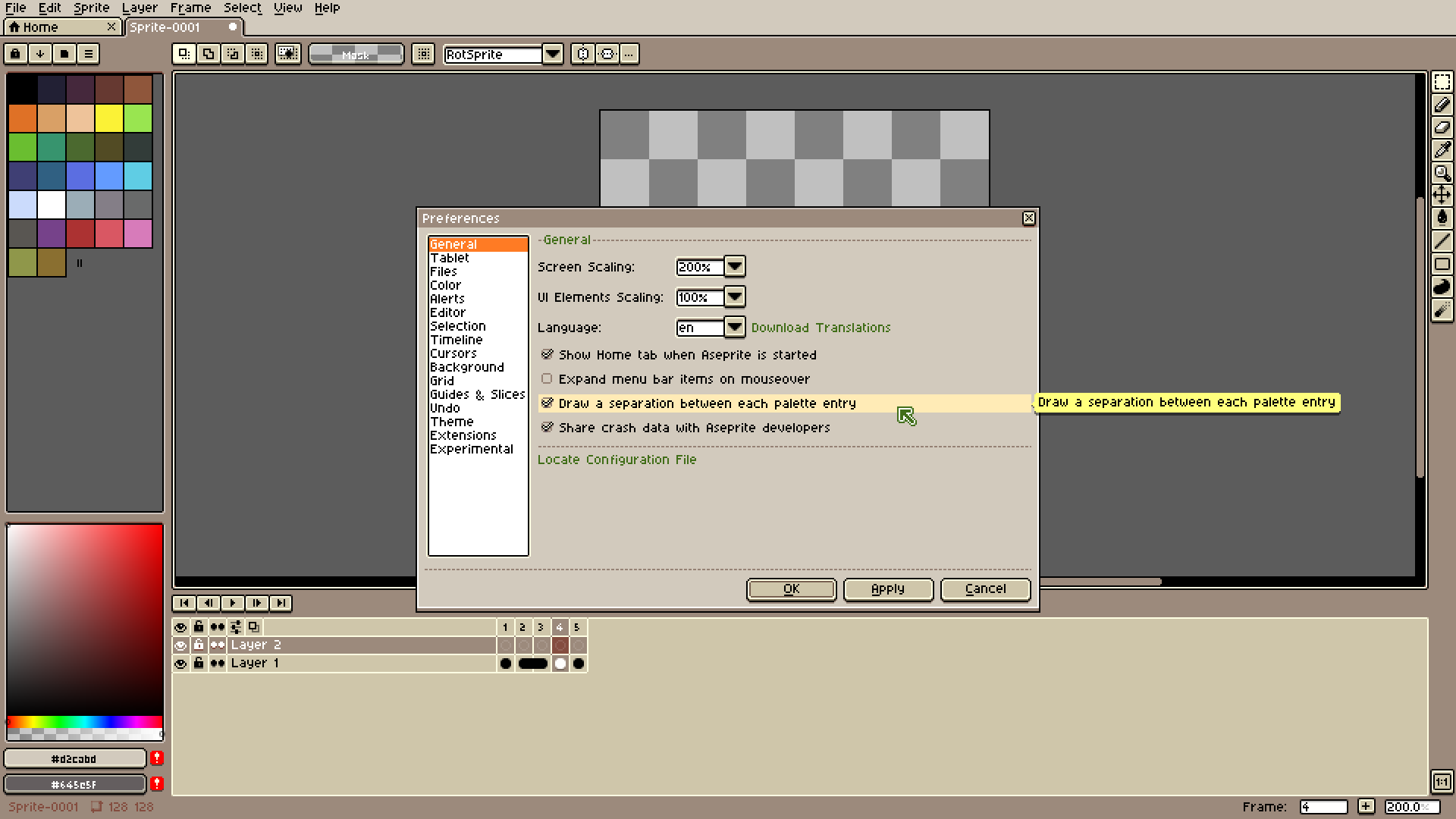Click the palette lock icon
This screenshot has width=1456, height=819.
pyautogui.click(x=15, y=54)
